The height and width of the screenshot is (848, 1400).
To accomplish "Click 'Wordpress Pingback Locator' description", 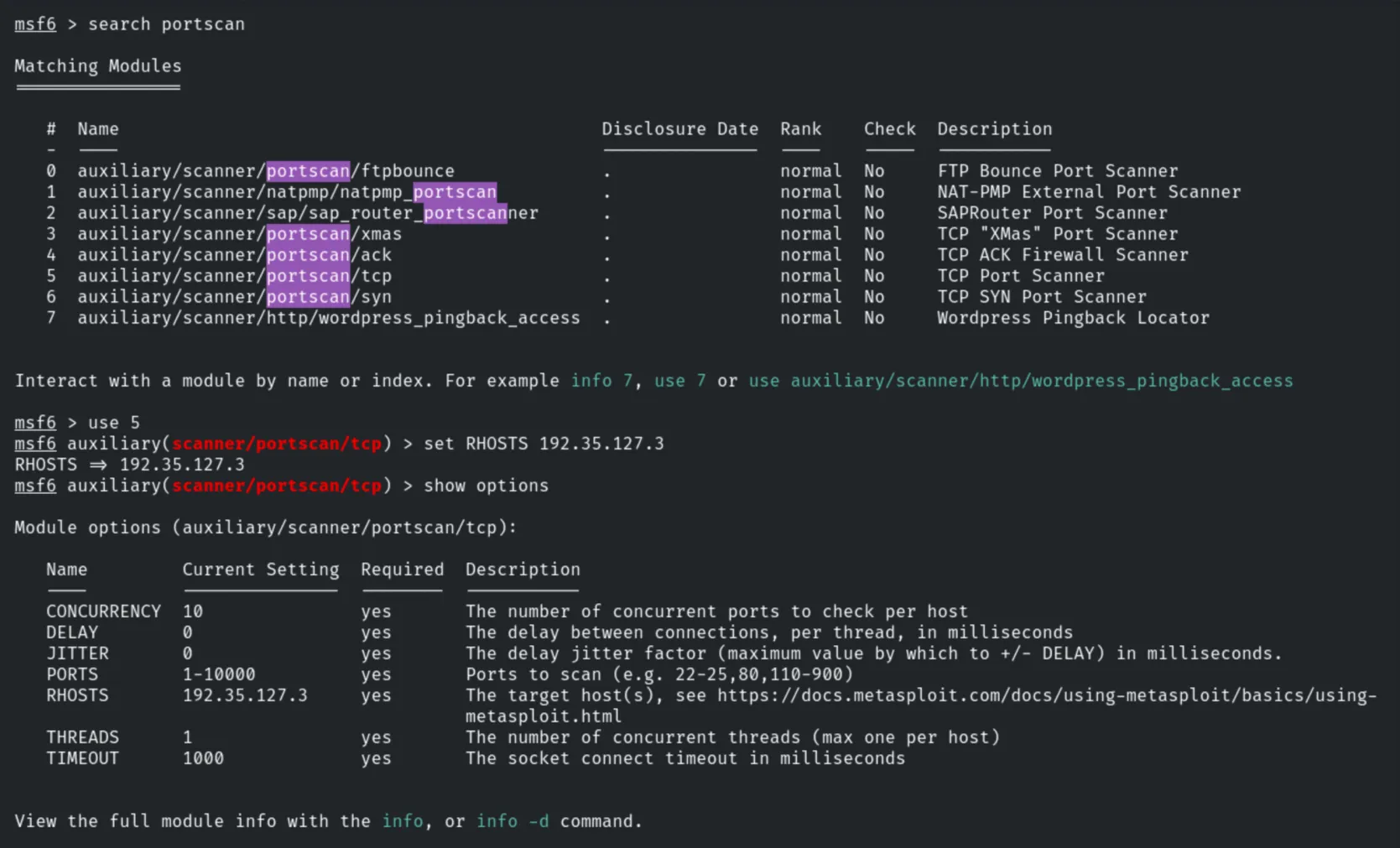I will 1073,318.
